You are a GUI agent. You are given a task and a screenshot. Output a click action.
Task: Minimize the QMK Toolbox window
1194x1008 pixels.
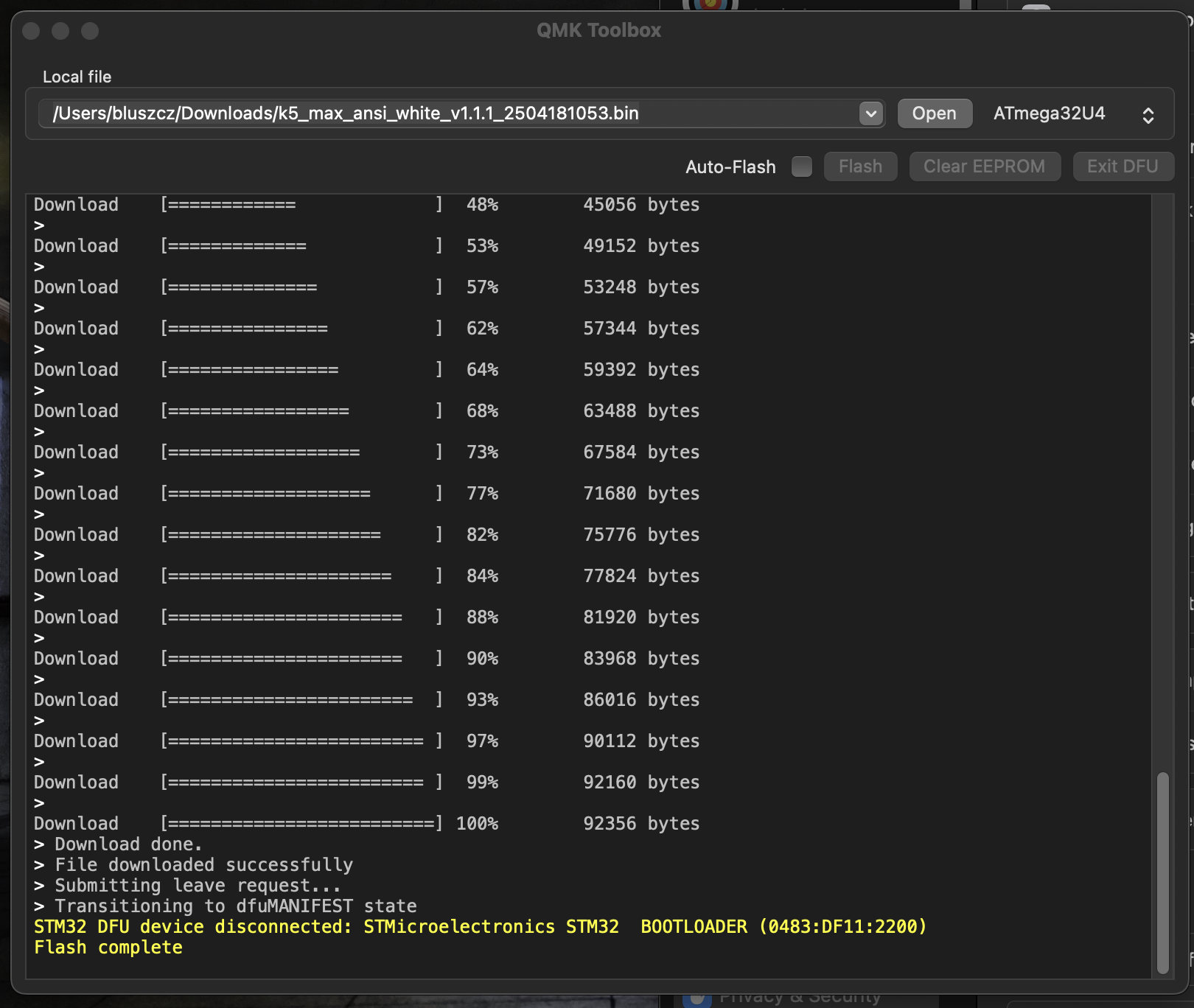(x=60, y=31)
